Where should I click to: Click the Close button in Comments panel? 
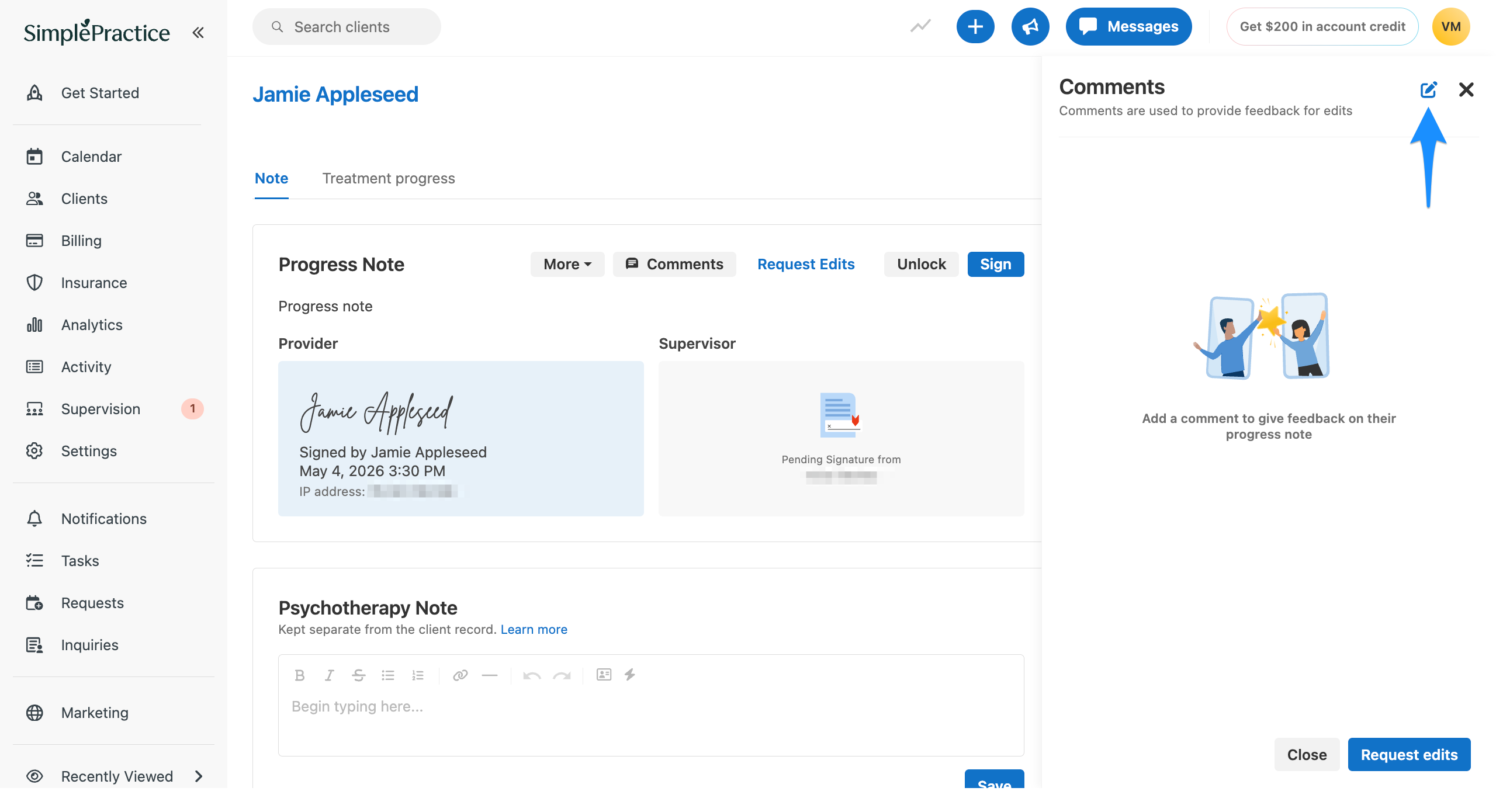(x=1307, y=755)
